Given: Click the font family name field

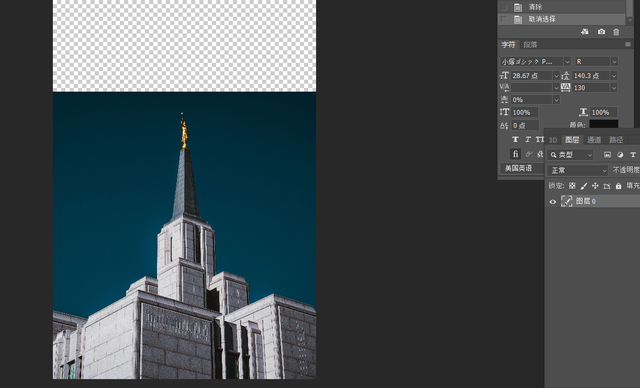Looking at the screenshot, I should coord(532,62).
